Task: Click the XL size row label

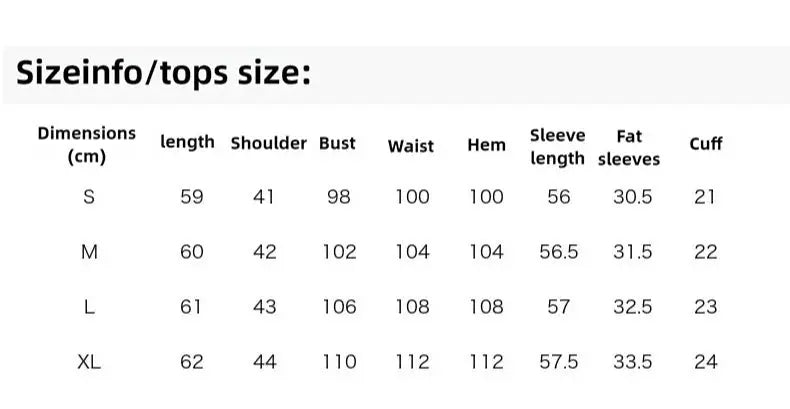Action: (x=89, y=362)
